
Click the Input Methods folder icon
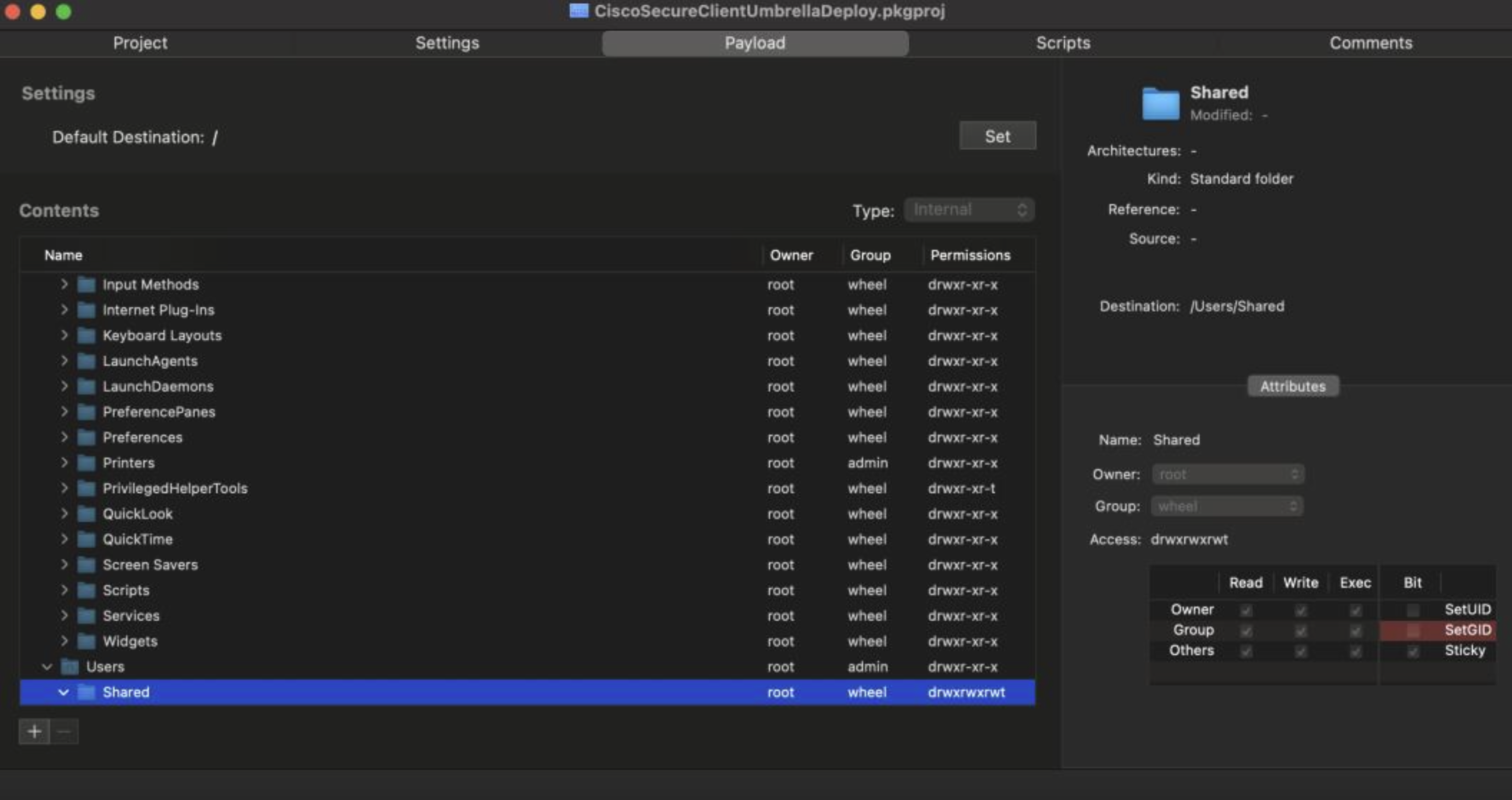pyautogui.click(x=87, y=285)
